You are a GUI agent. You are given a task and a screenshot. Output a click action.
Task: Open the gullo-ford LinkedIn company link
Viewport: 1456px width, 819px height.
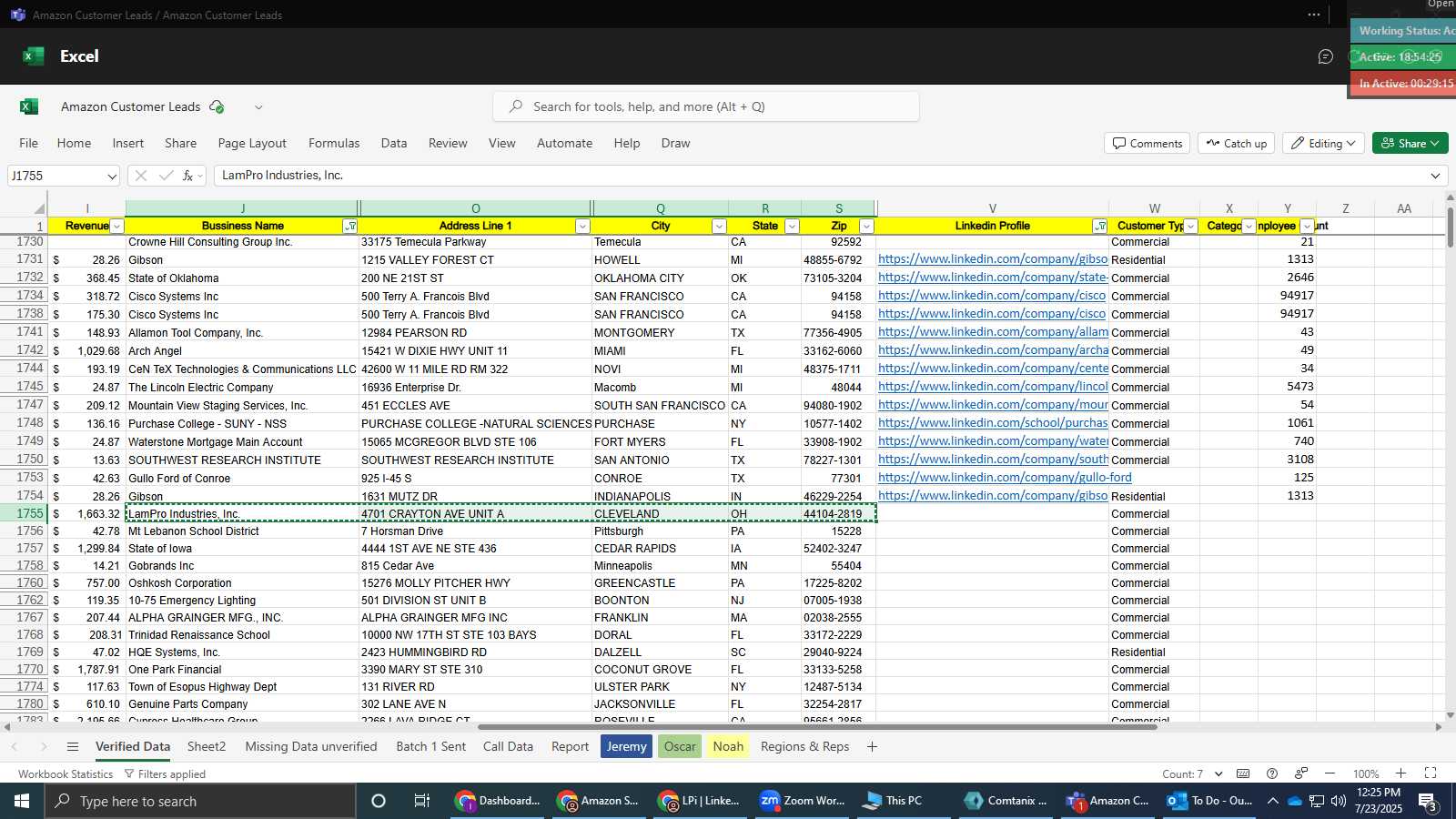click(1005, 478)
